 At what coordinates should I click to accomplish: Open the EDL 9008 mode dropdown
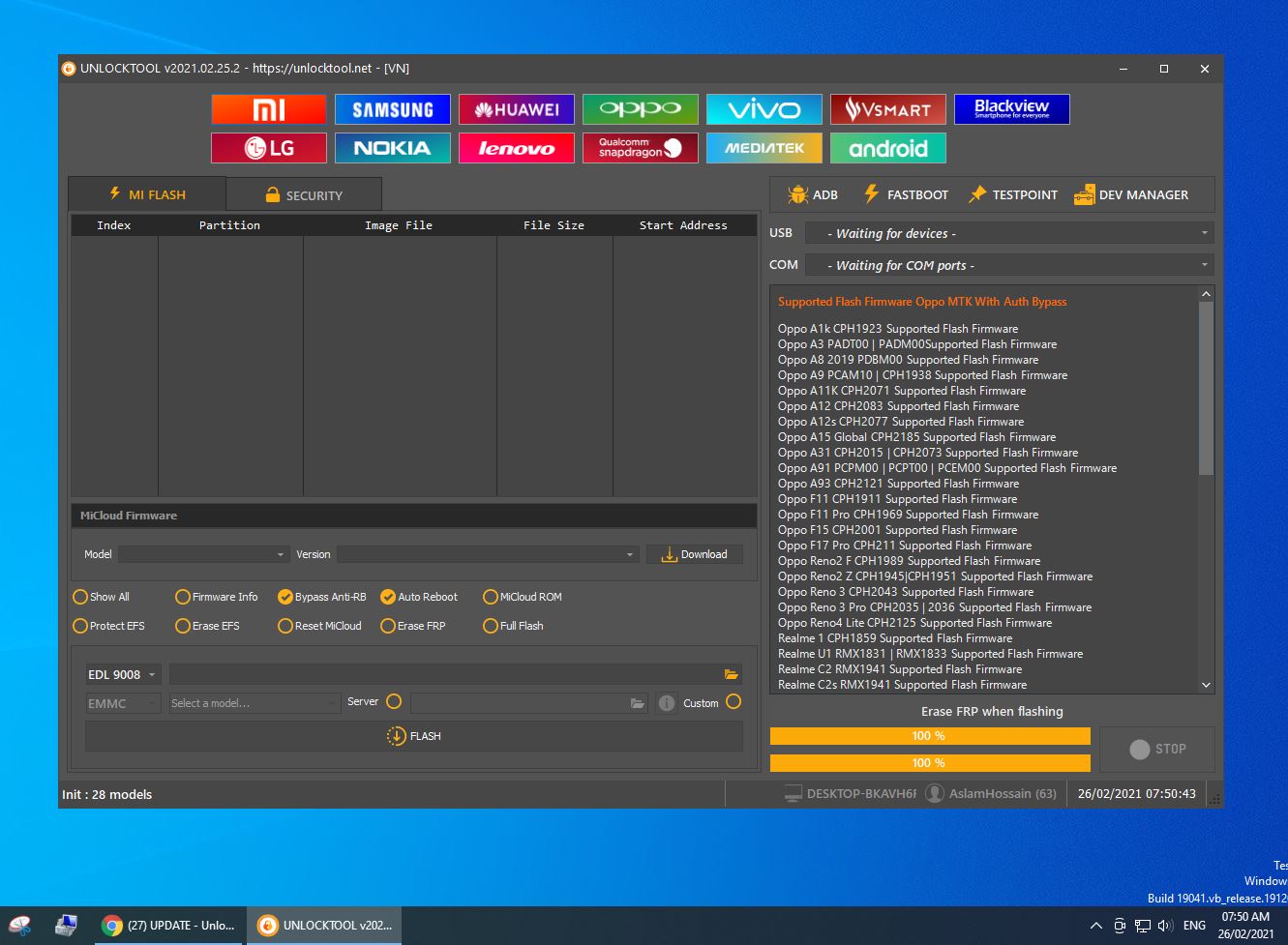(123, 674)
